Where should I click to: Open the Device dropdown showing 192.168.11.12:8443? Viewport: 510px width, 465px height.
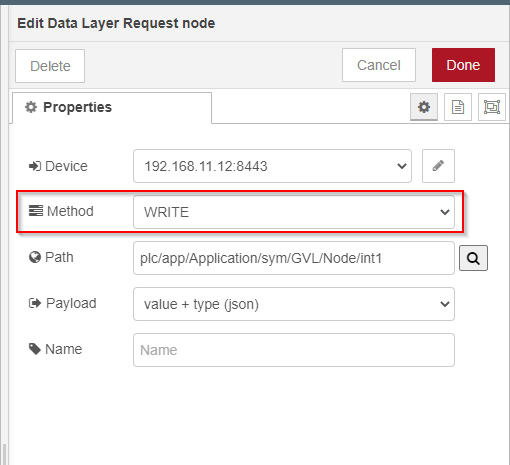272,166
